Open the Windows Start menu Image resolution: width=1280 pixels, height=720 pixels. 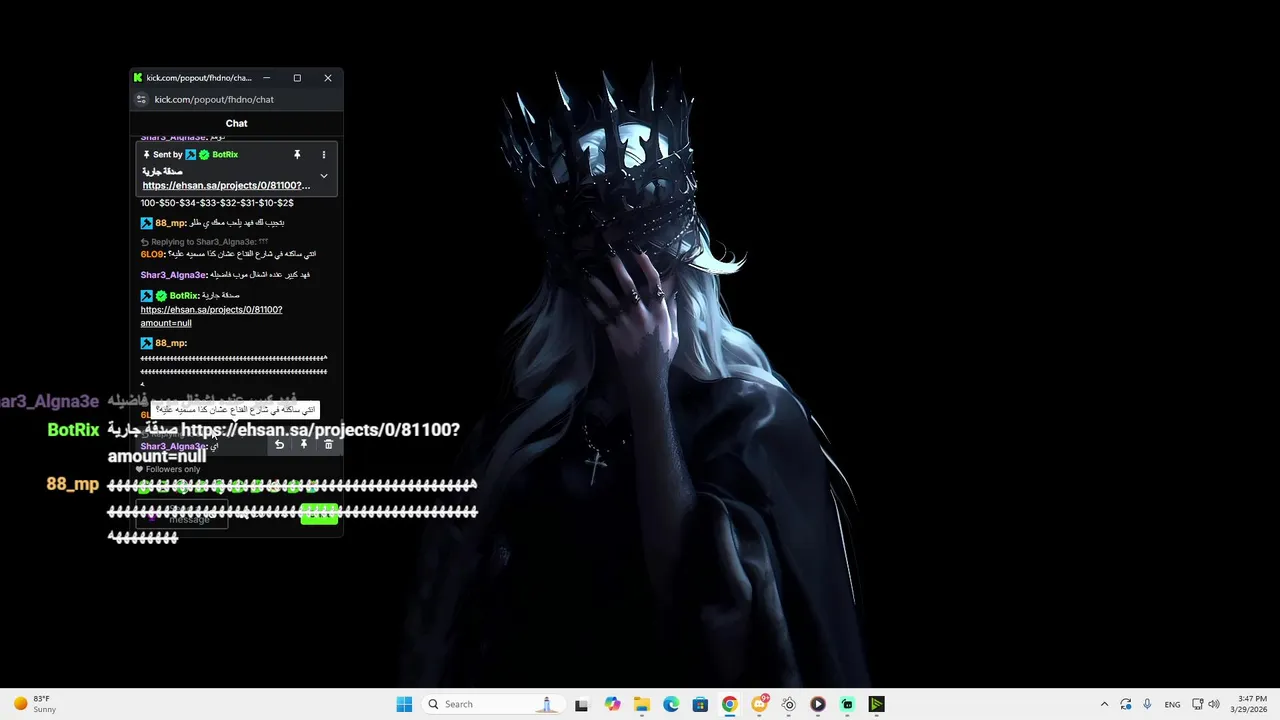pos(404,704)
